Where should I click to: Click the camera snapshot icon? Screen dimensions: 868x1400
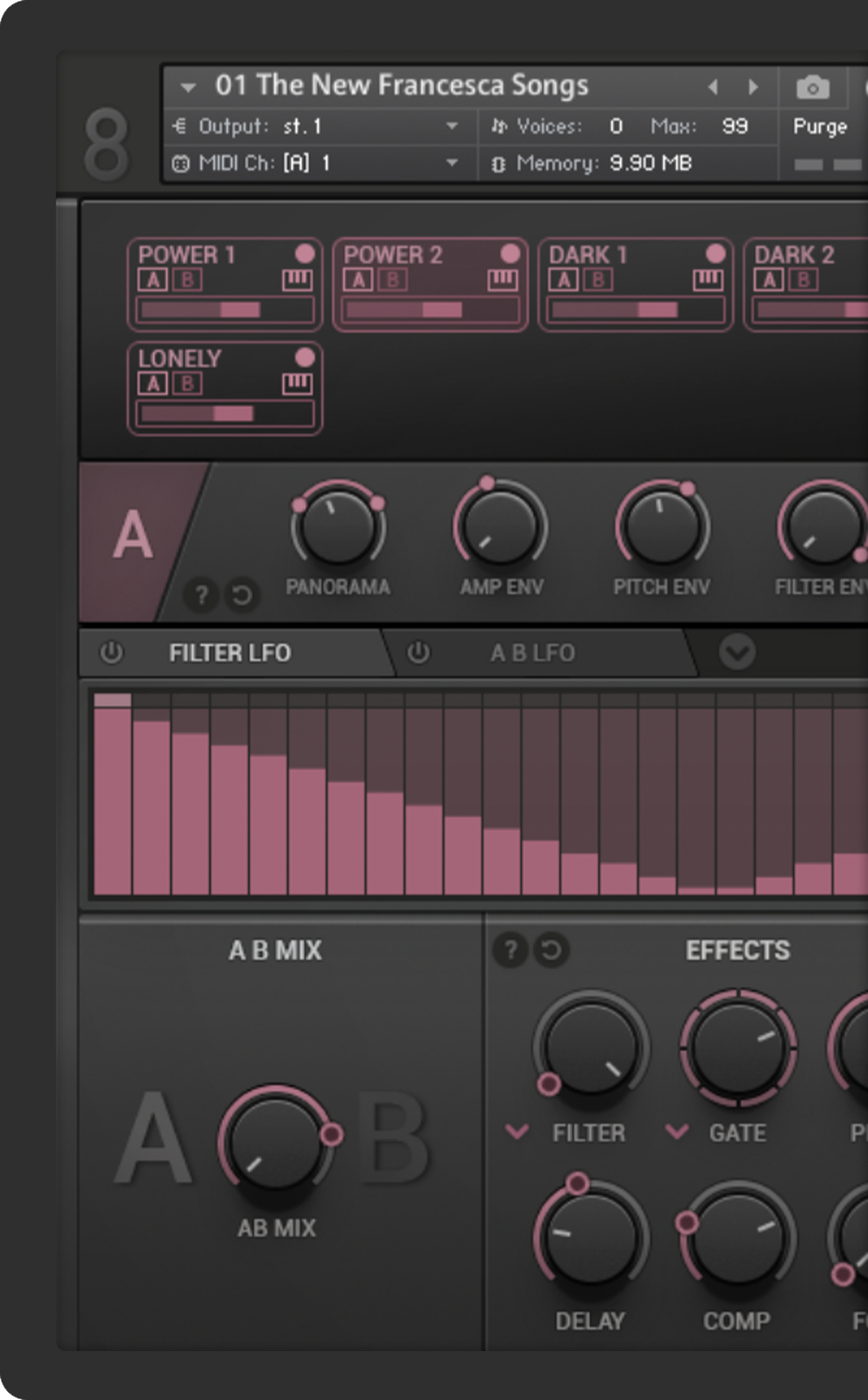tap(812, 88)
